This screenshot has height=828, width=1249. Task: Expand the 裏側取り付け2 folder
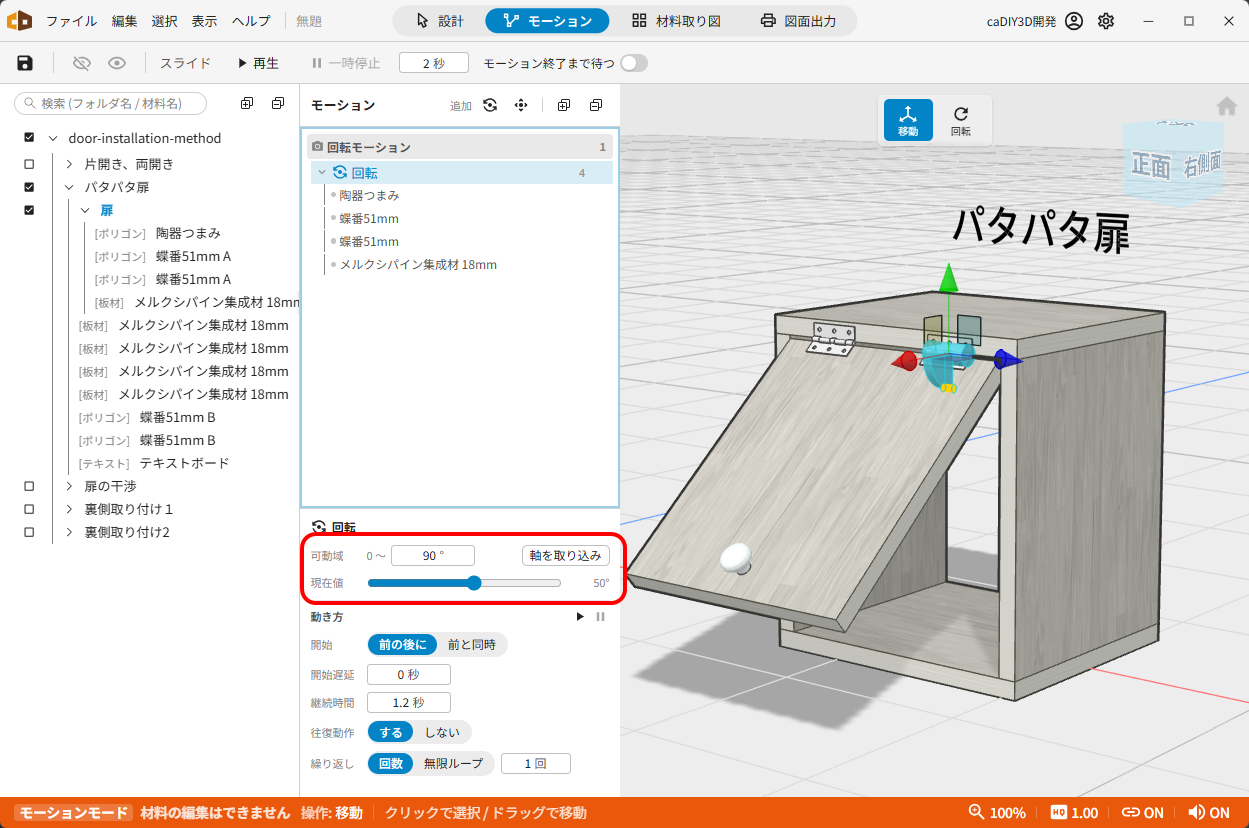tap(69, 532)
